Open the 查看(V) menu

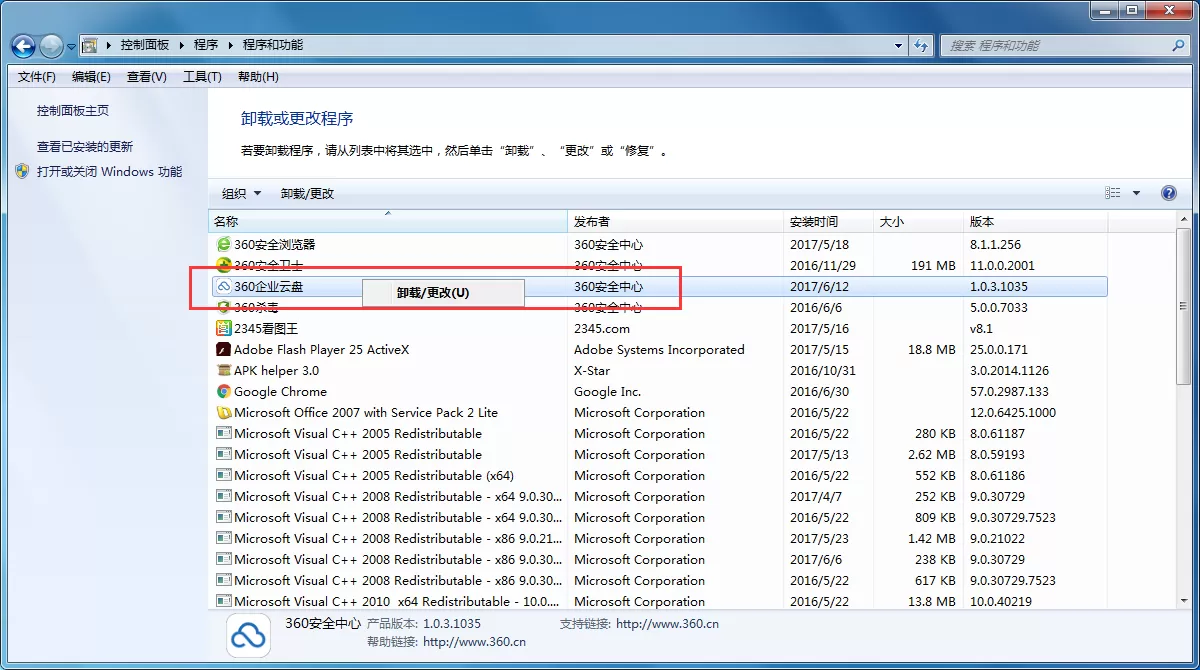tap(147, 77)
